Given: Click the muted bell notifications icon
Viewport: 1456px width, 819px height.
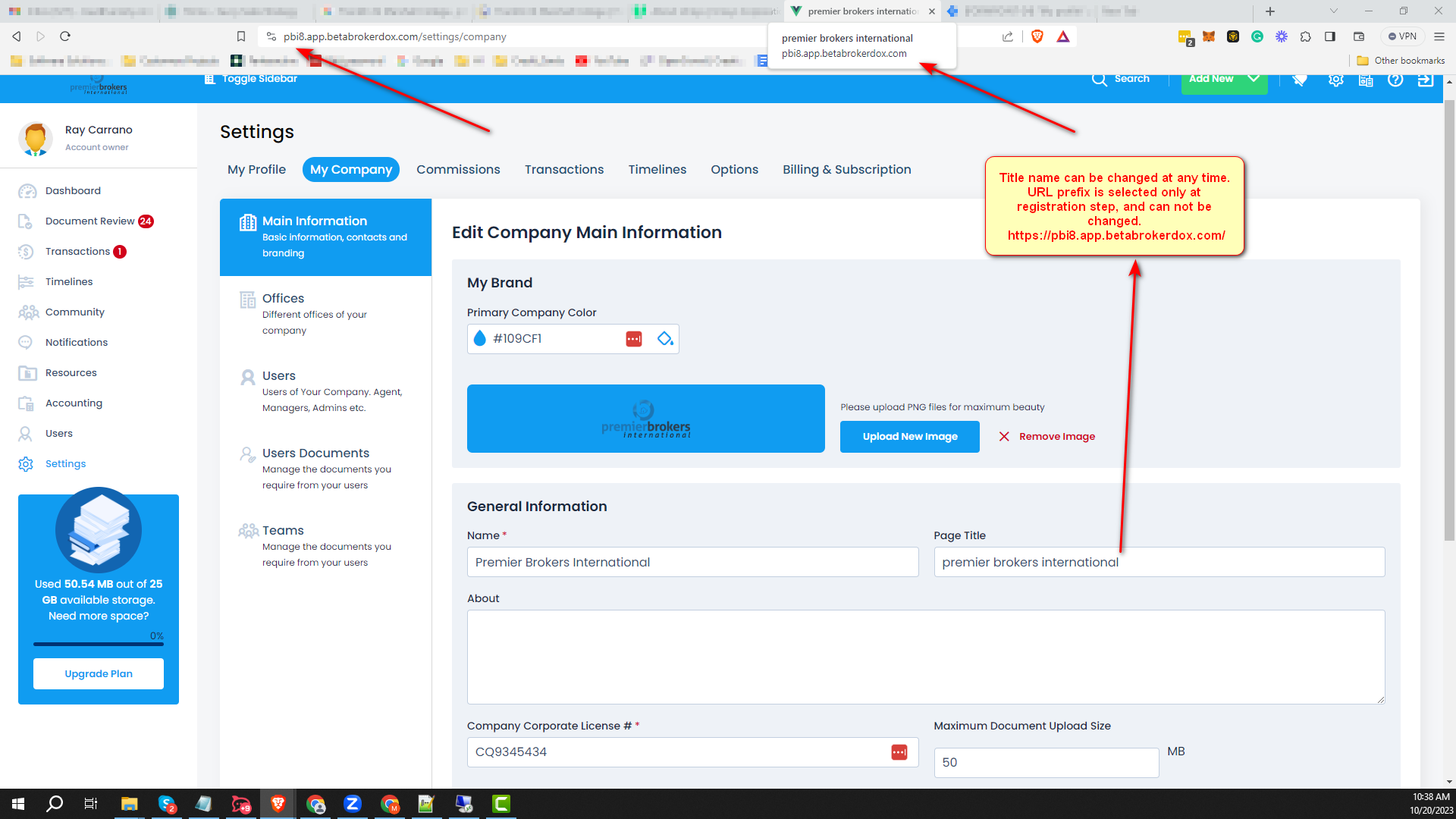Looking at the screenshot, I should coord(1300,80).
